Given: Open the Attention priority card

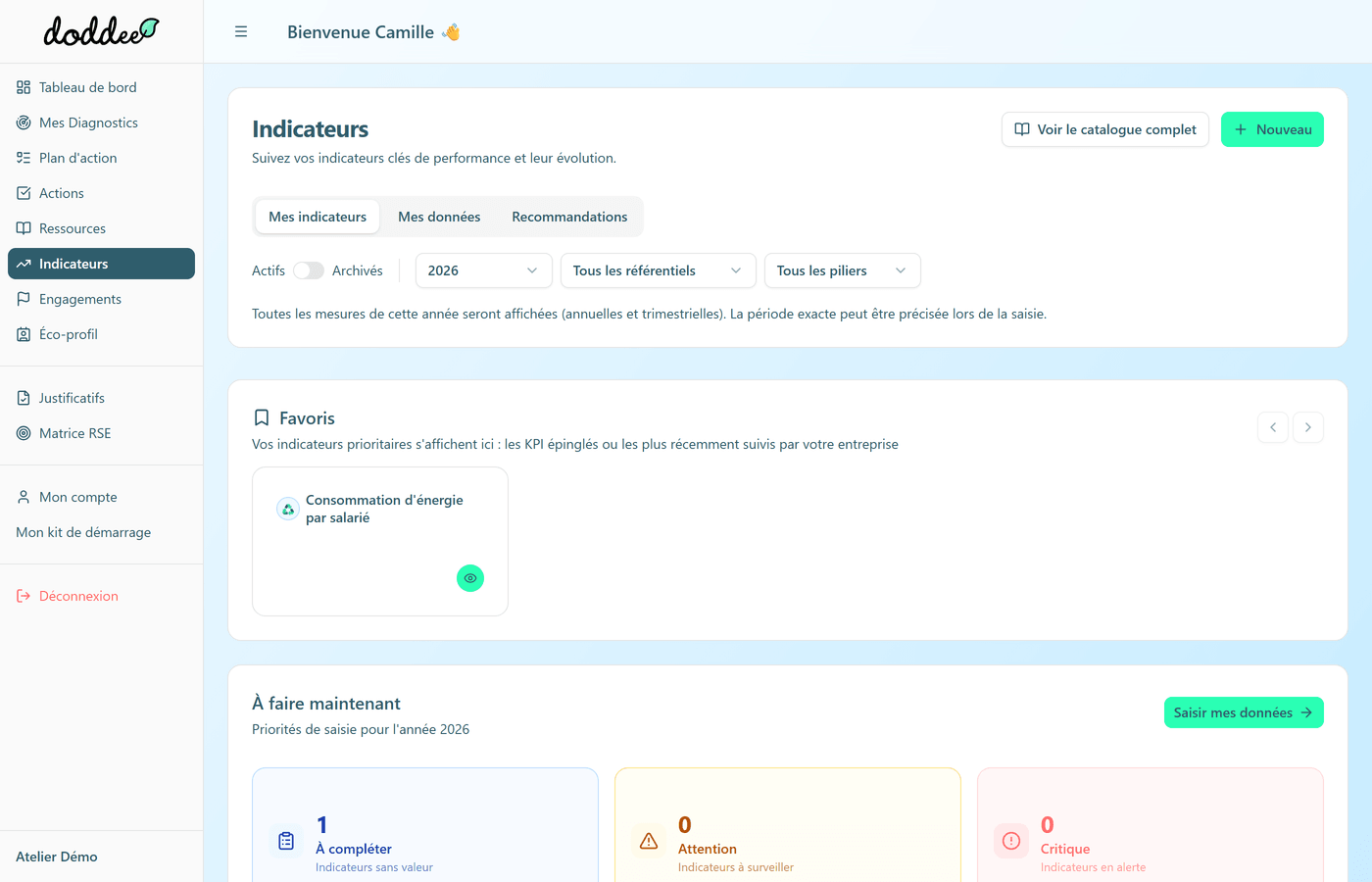Looking at the screenshot, I should [x=788, y=825].
